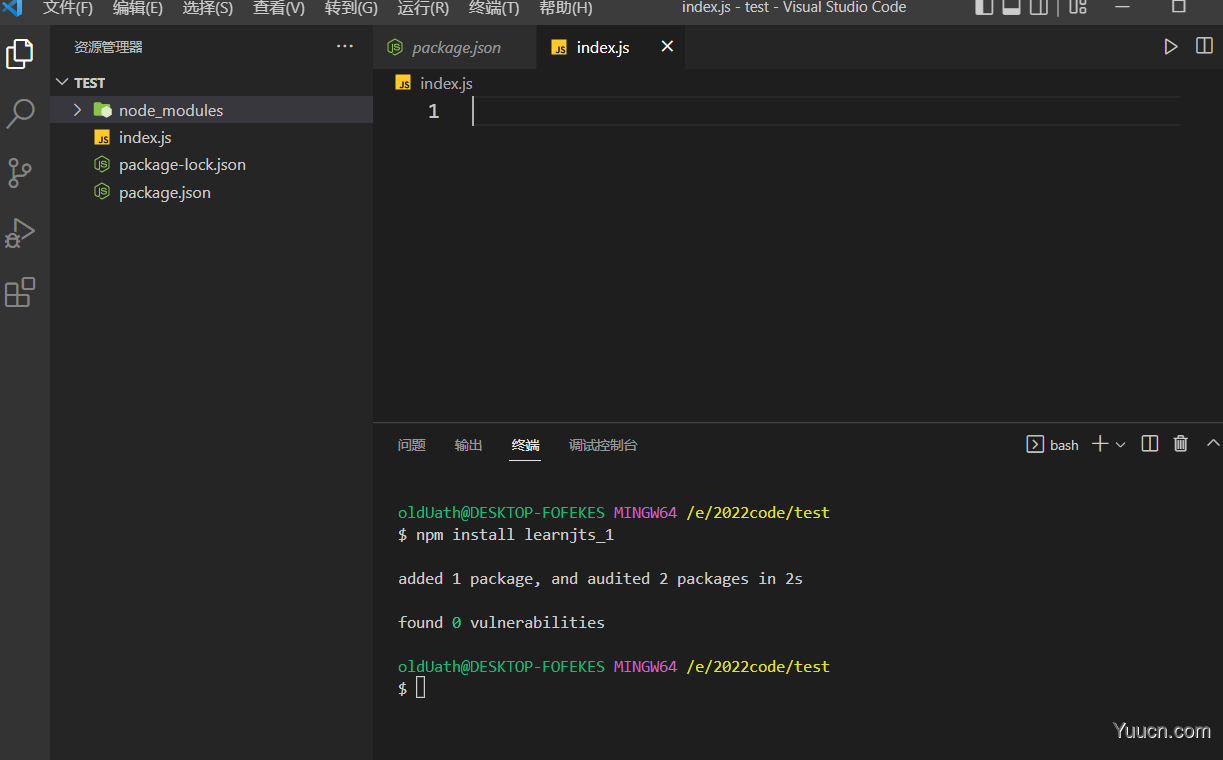1223x760 pixels.
Task: Open the Source Control view
Action: [20, 173]
